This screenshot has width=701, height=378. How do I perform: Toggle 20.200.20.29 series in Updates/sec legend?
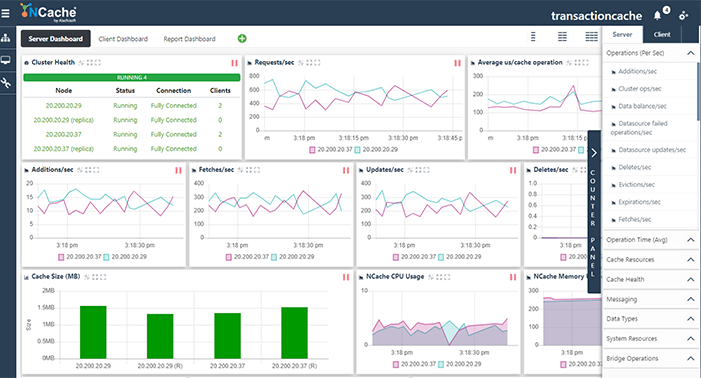(x=460, y=257)
